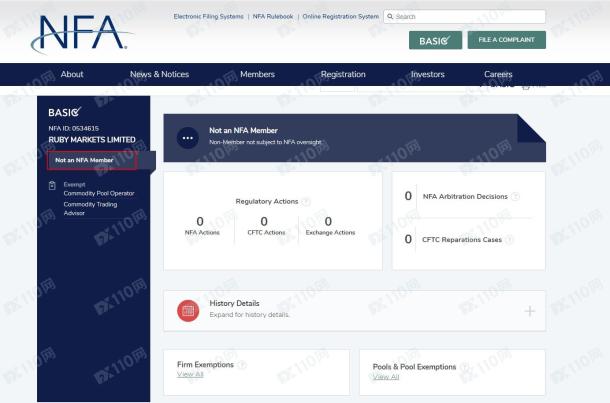The width and height of the screenshot is (610, 403).
Task: Open the Members menu
Action: (258, 74)
